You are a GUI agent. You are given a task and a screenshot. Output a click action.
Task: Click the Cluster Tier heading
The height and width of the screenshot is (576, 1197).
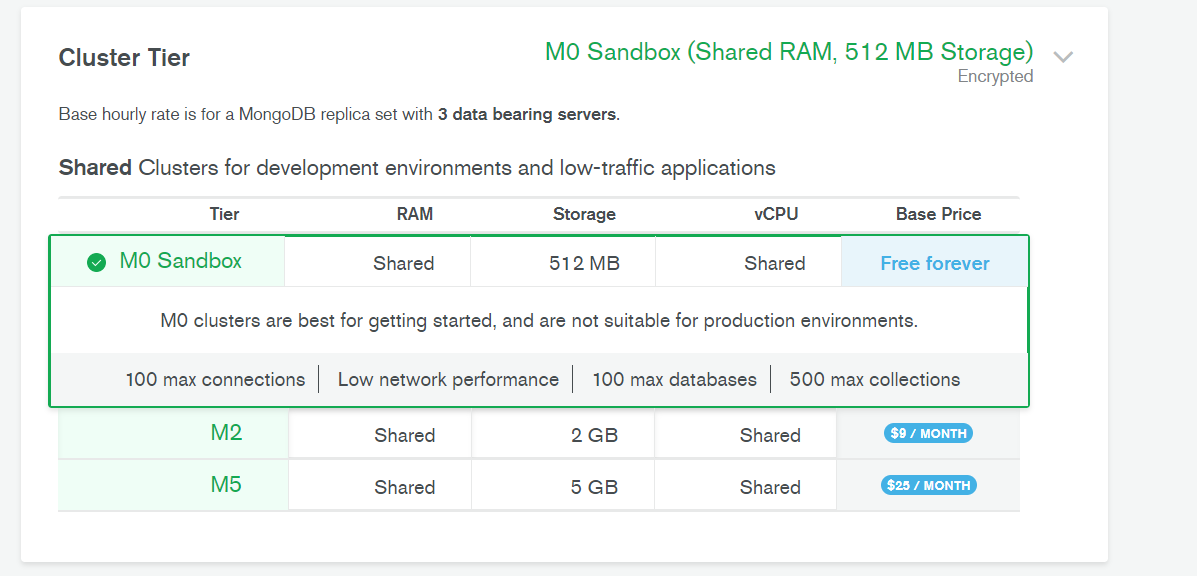coord(124,57)
